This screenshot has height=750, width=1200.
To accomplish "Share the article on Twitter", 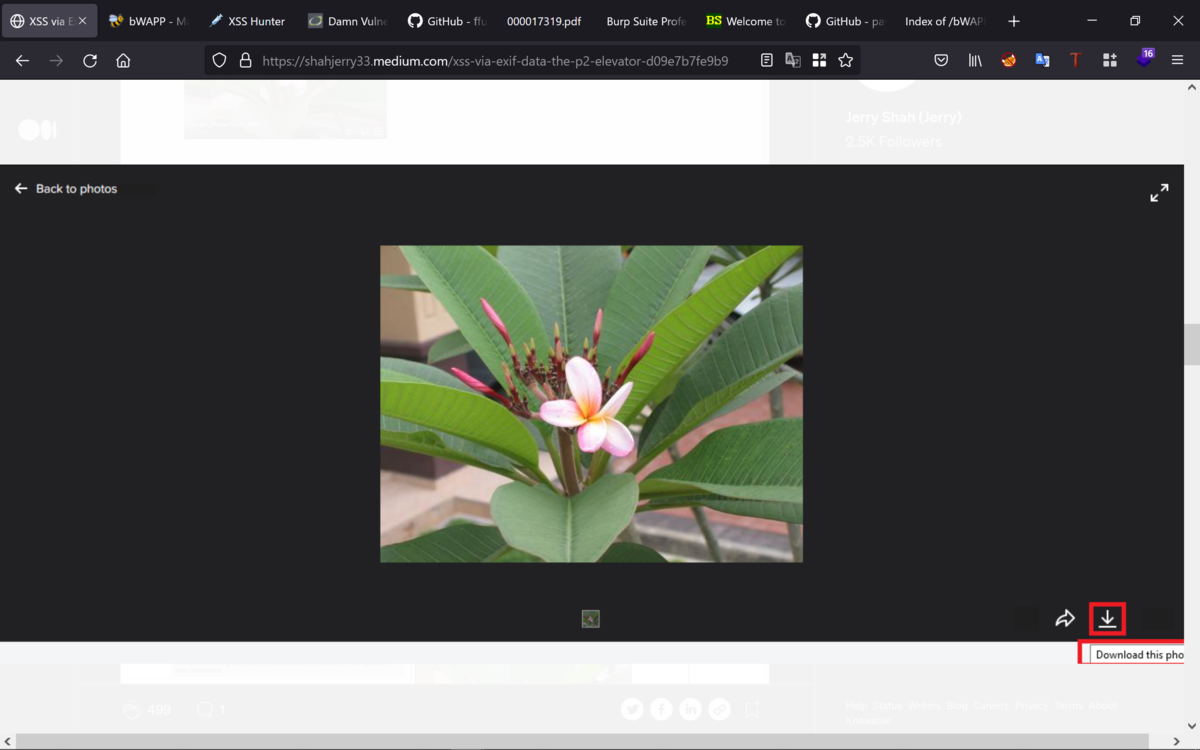I will (632, 709).
